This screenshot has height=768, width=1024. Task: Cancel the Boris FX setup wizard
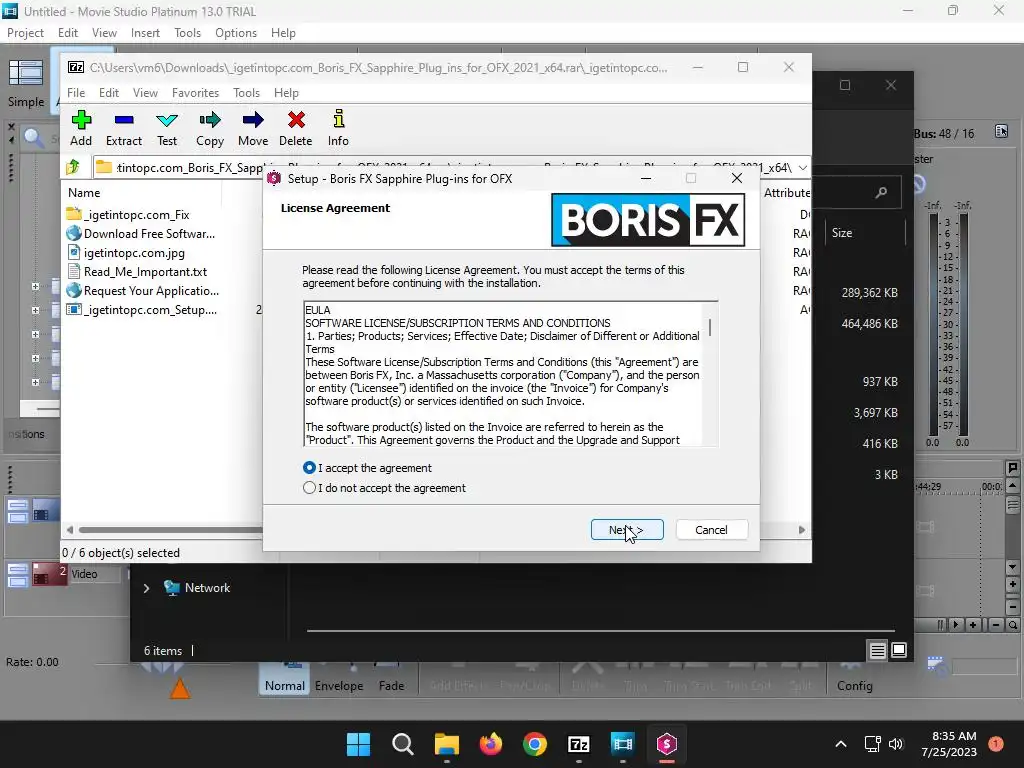tap(711, 530)
